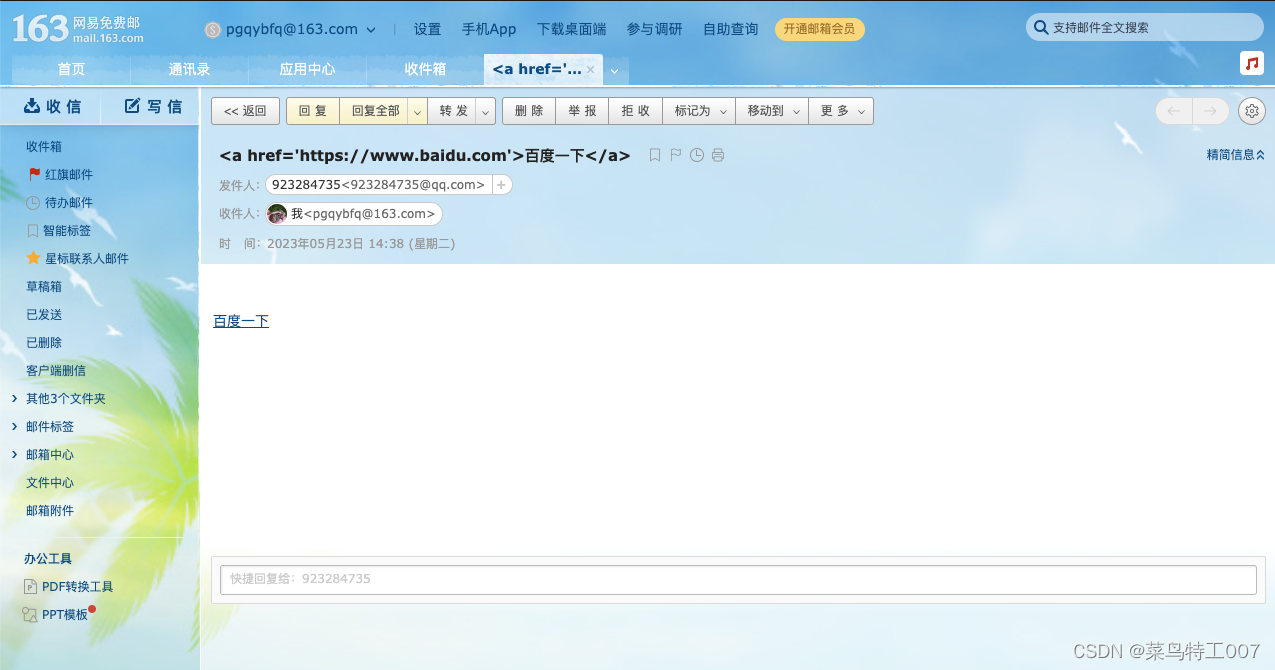
Task: Click 收信 receive mail button
Action: coord(52,106)
